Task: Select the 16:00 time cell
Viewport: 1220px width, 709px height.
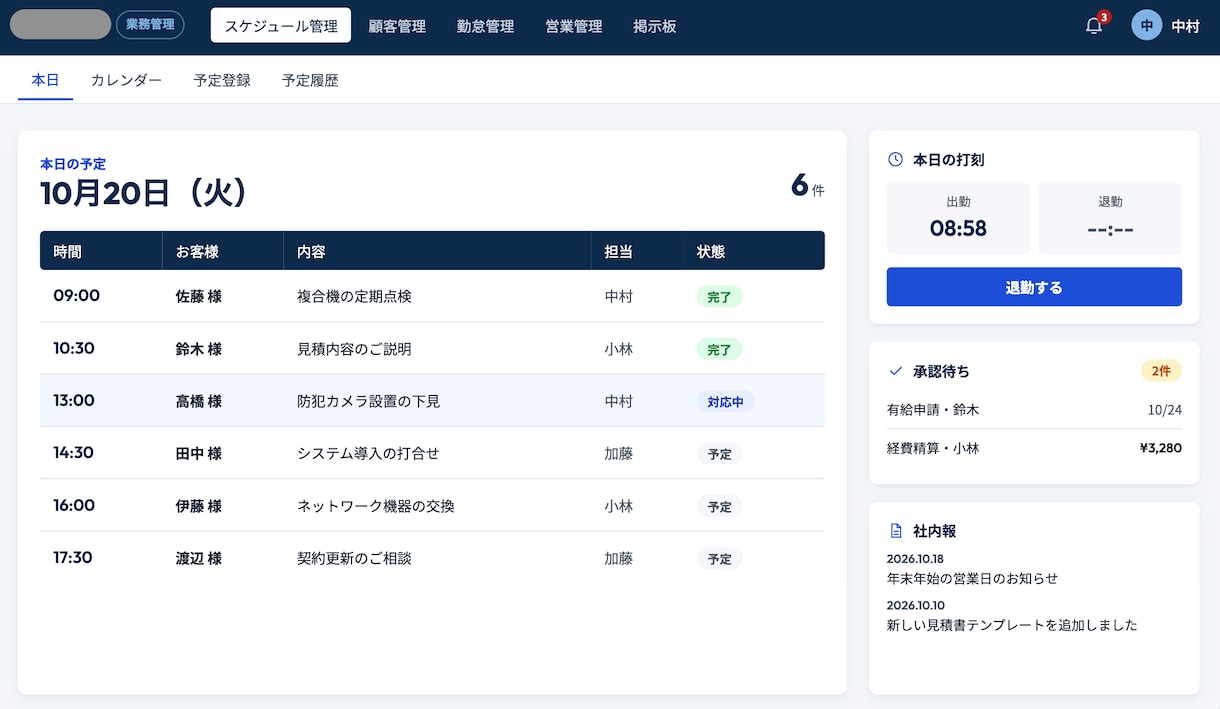Action: [x=74, y=505]
